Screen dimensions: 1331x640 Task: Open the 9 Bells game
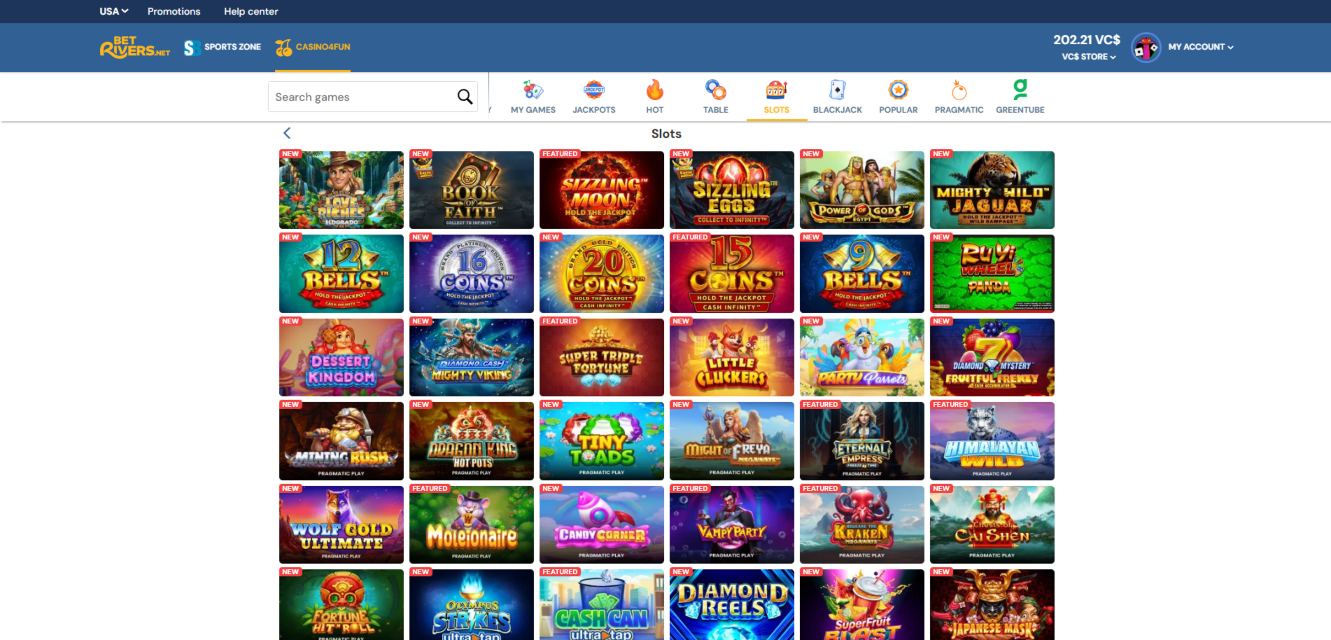click(x=862, y=273)
